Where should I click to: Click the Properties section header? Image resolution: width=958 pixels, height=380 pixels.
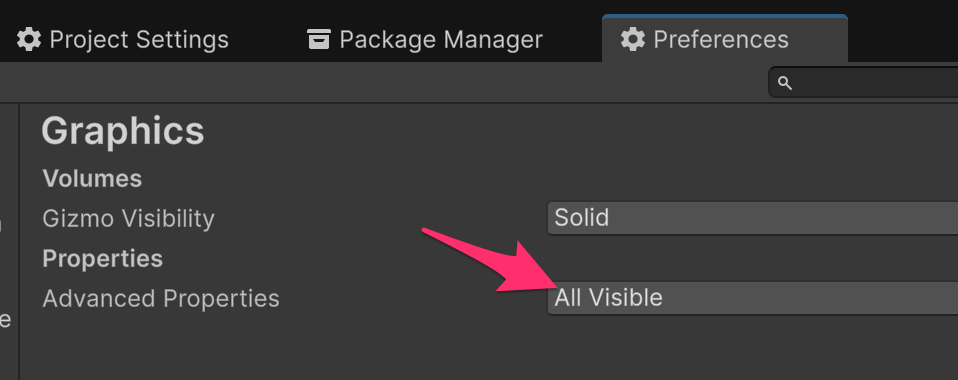(x=103, y=259)
